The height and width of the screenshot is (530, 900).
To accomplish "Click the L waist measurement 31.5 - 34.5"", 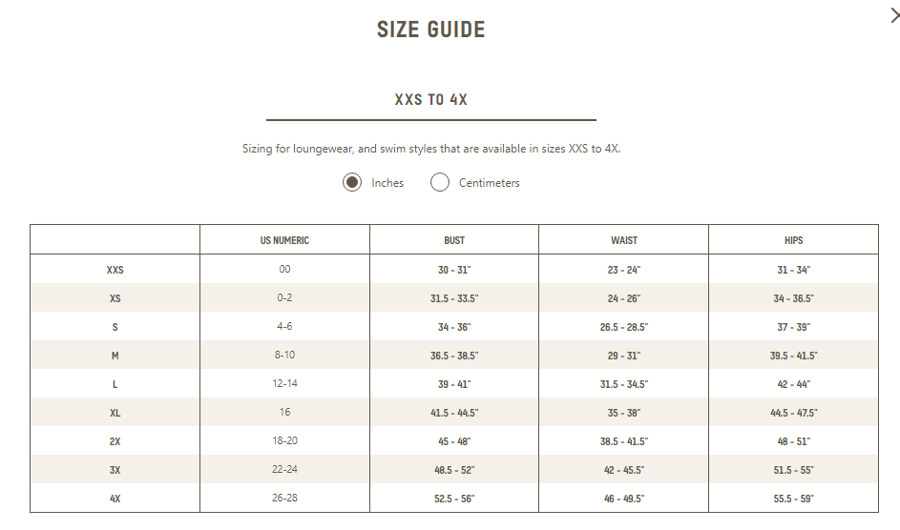I will click(624, 384).
